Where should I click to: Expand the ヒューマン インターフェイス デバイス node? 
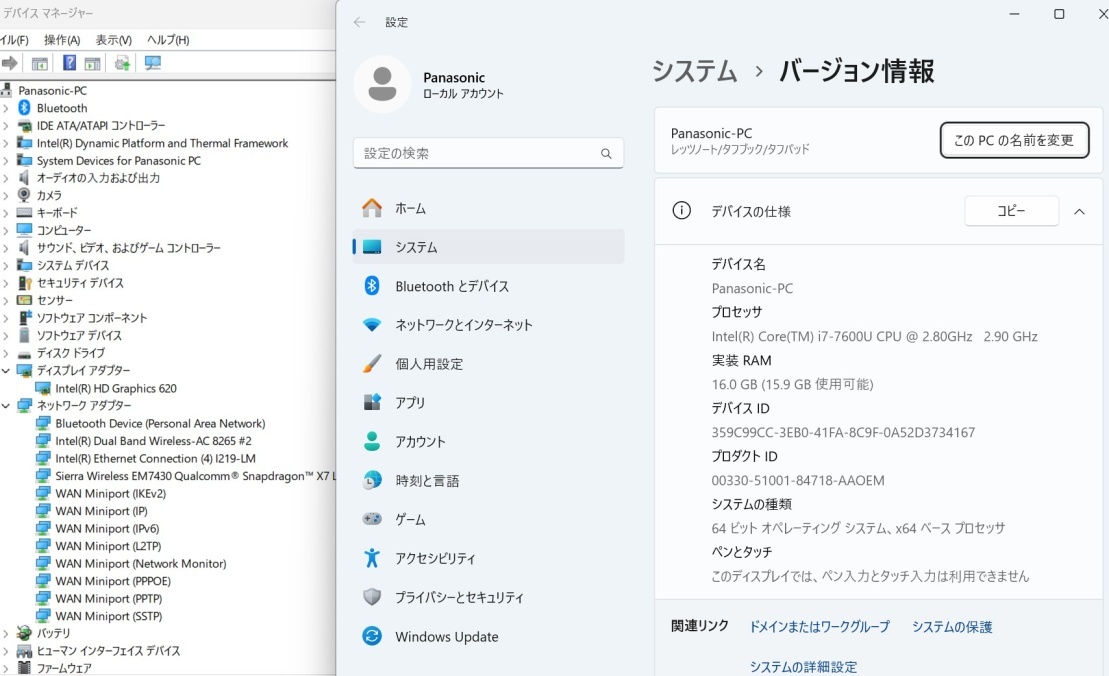pyautogui.click(x=6, y=651)
